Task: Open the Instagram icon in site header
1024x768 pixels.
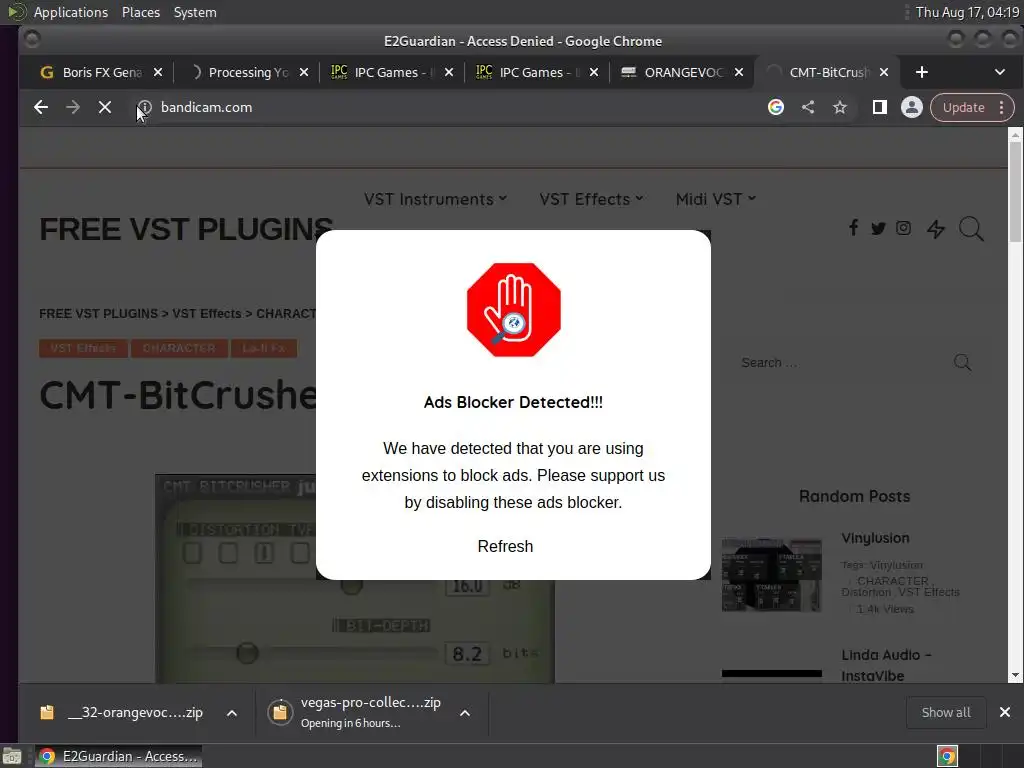Action: pos(903,228)
